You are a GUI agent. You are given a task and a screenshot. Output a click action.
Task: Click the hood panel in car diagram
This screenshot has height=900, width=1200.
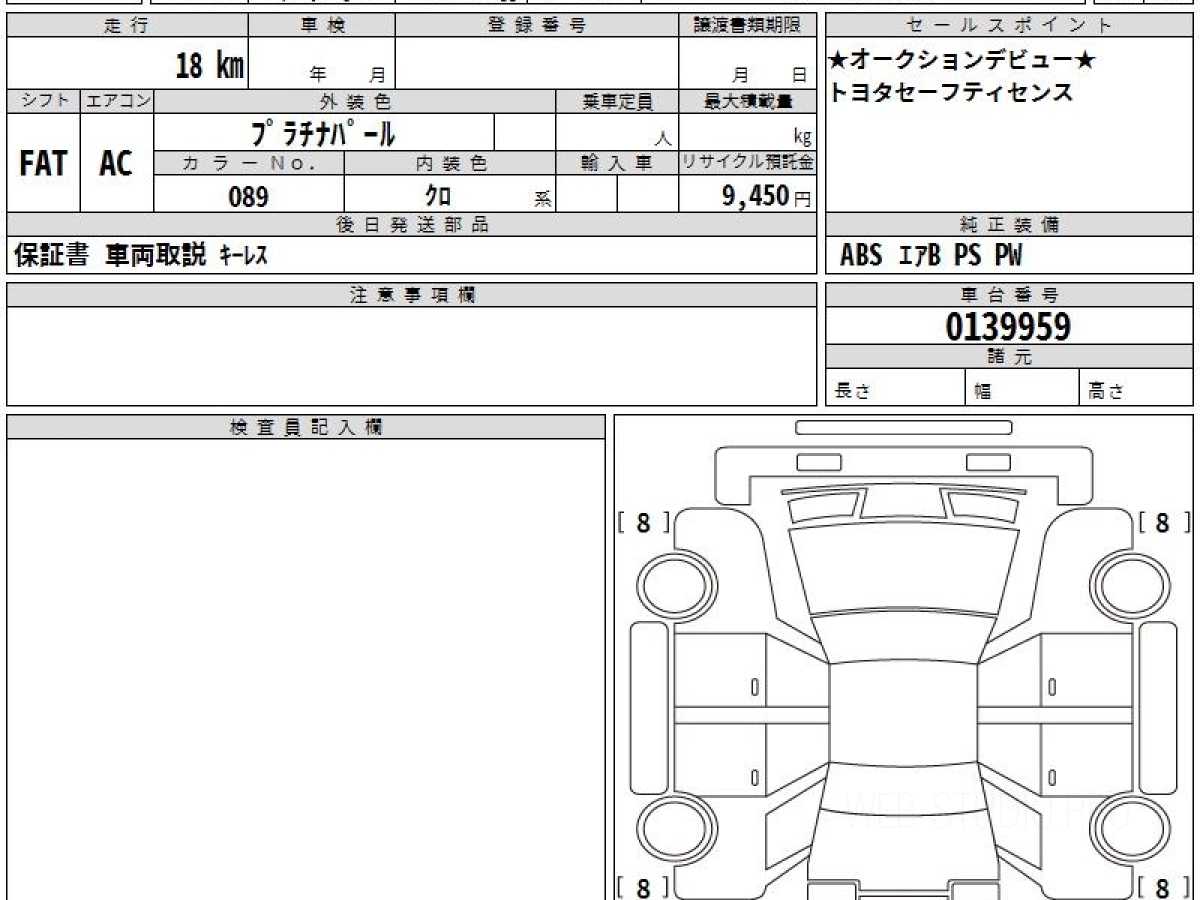click(903, 571)
